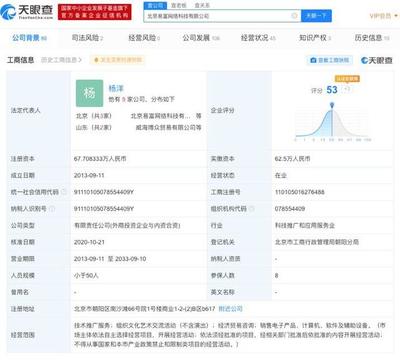Click 组织机构代码 value 078554409
The width and height of the screenshot is (400, 361).
[x=290, y=209]
